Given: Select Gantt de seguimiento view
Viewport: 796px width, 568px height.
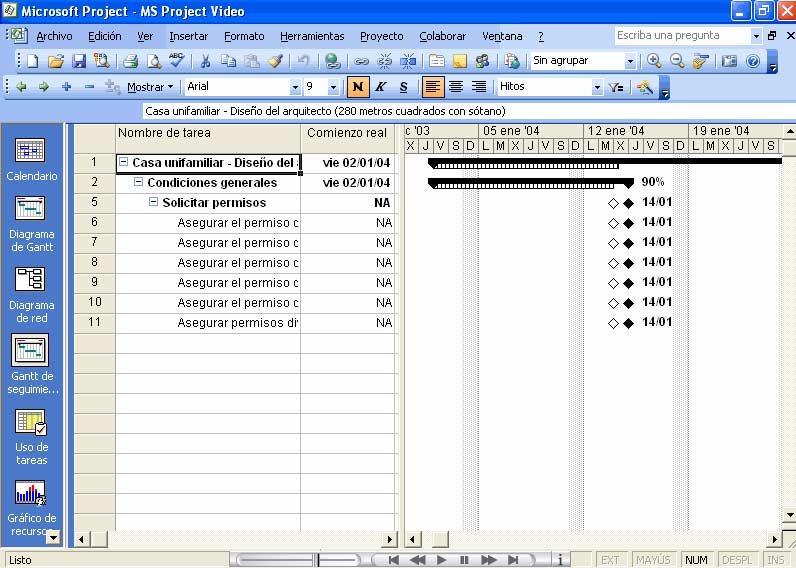Looking at the screenshot, I should [x=31, y=364].
